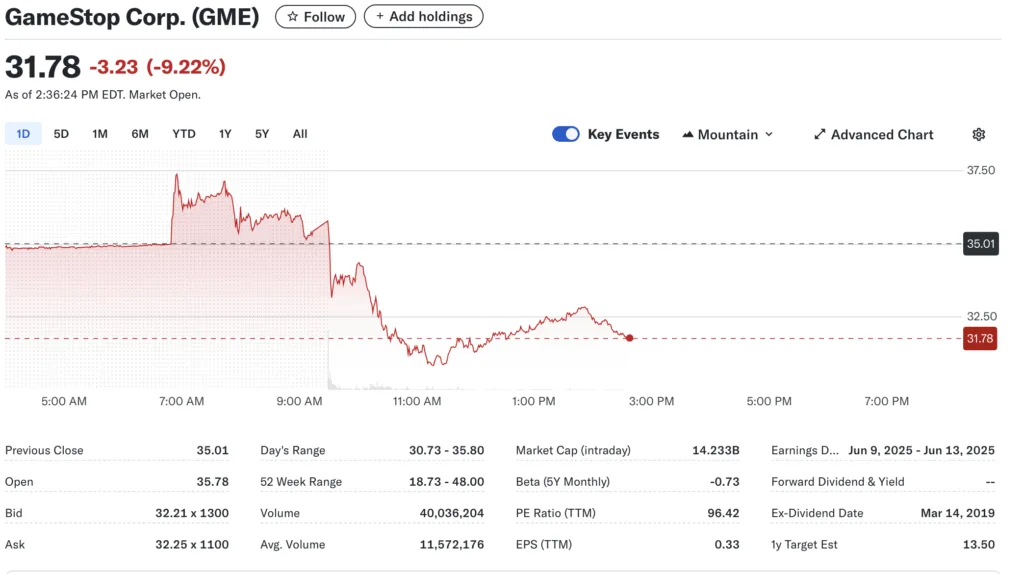Click the Open value 35.78

tap(212, 482)
